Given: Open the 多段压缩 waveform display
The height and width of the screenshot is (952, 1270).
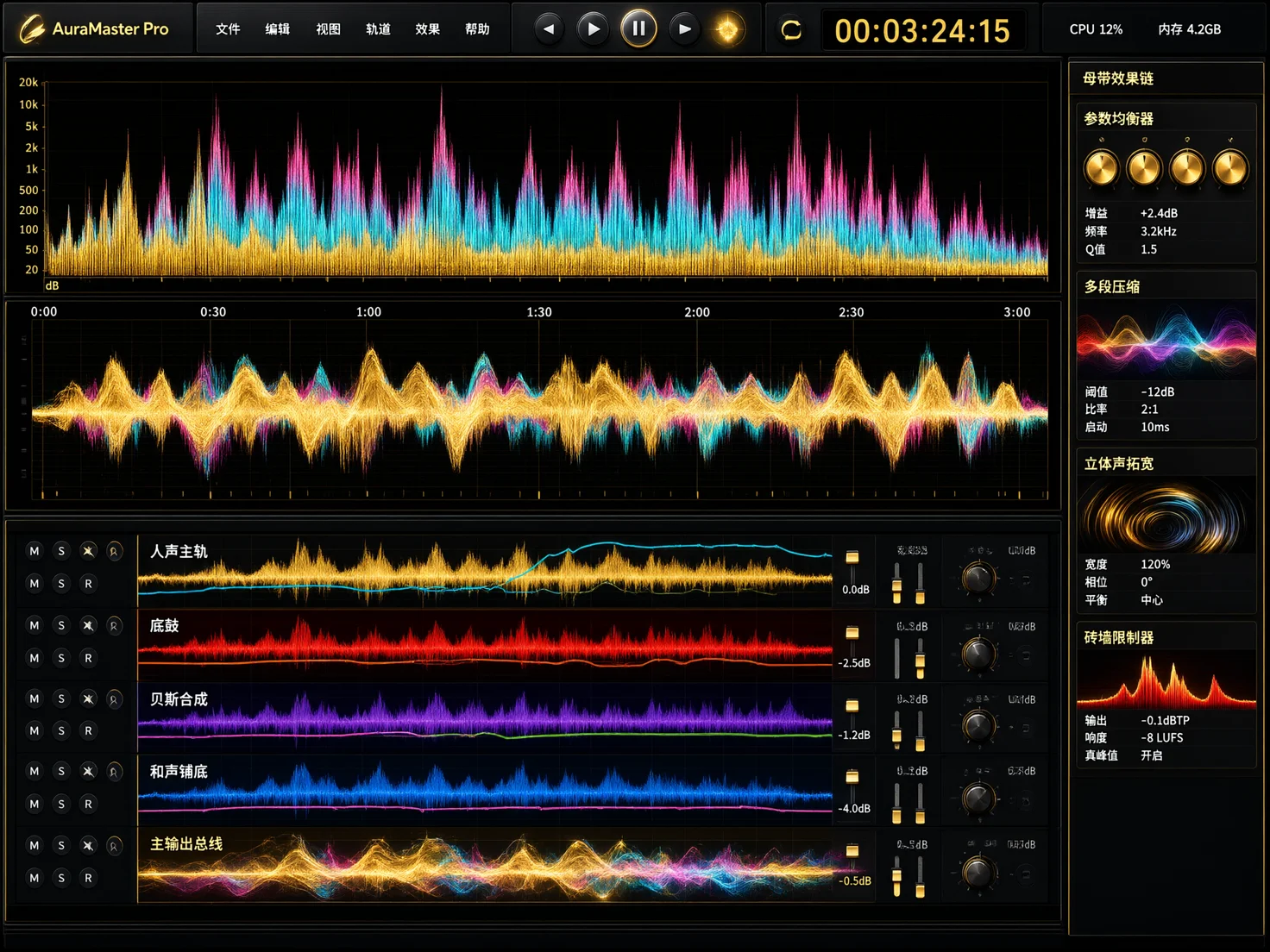Looking at the screenshot, I should pos(1166,339).
